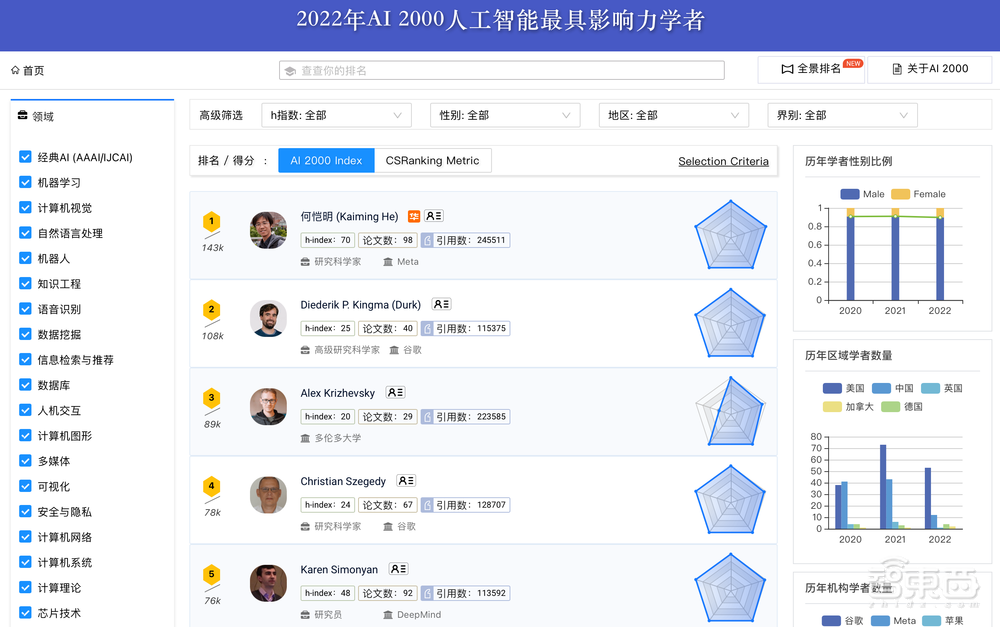
Task: Open the 地区 region dropdown
Action: tap(673, 115)
